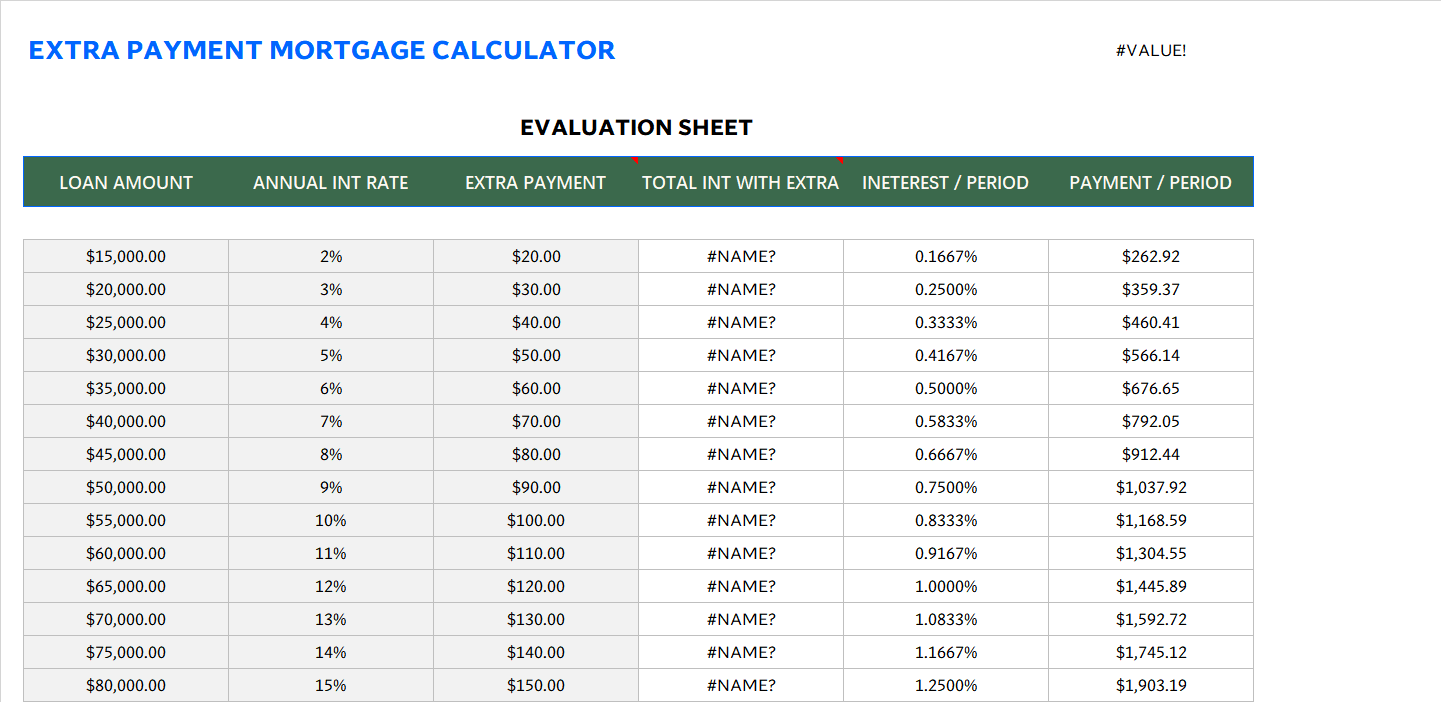1441x702 pixels.
Task: Select the 0.1667% interest per period cell
Action: (x=946, y=256)
